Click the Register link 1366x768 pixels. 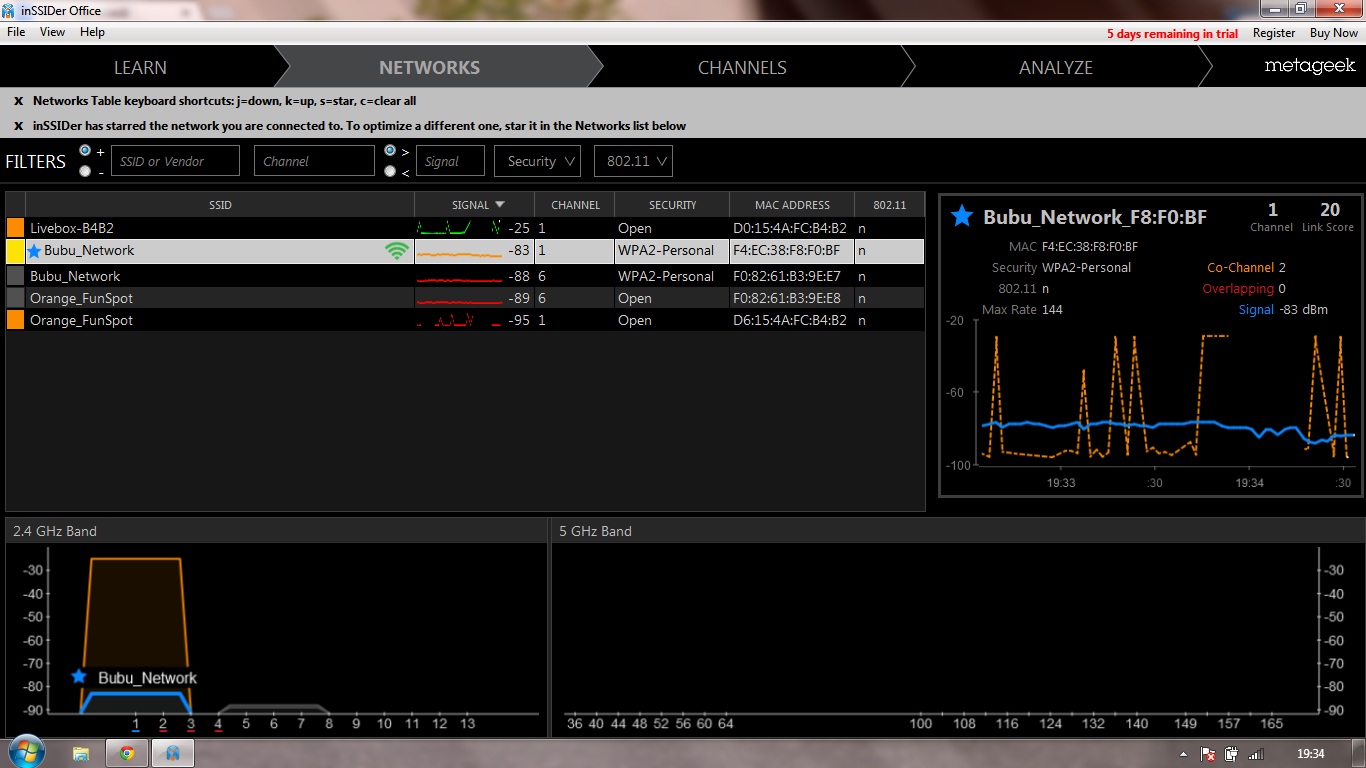[x=1273, y=33]
